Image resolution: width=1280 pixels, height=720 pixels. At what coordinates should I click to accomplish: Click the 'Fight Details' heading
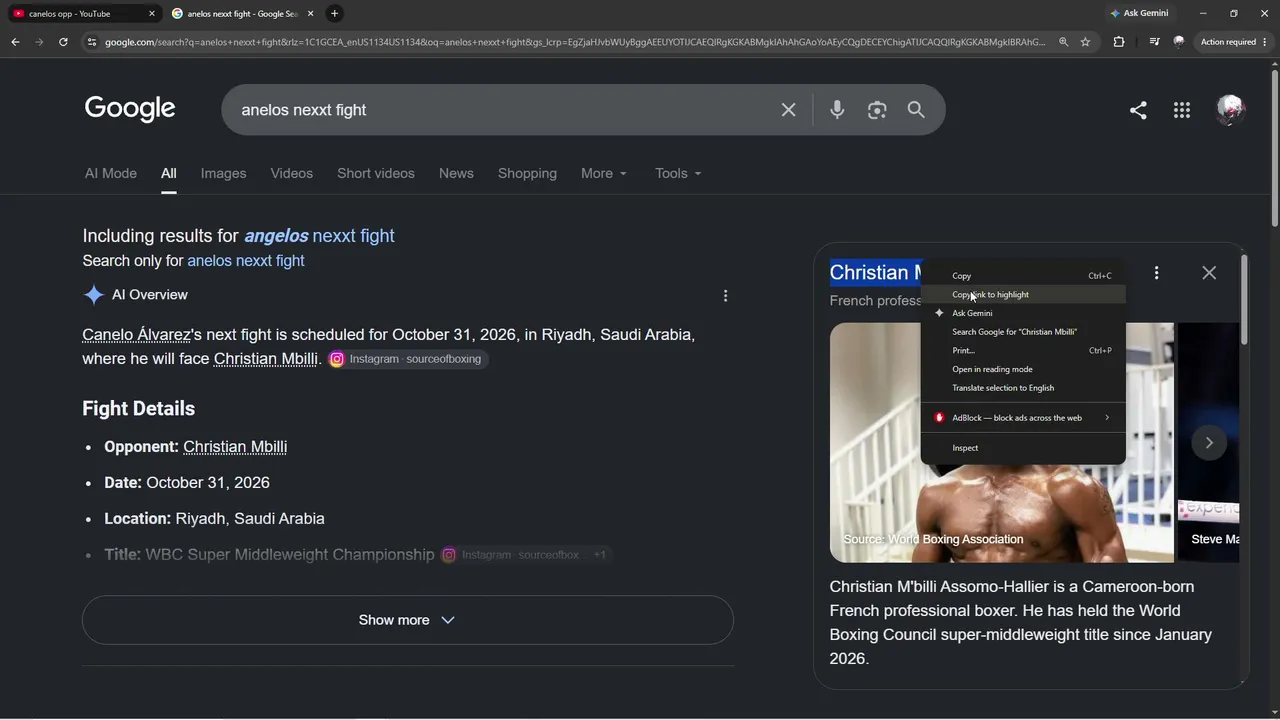tap(138, 408)
